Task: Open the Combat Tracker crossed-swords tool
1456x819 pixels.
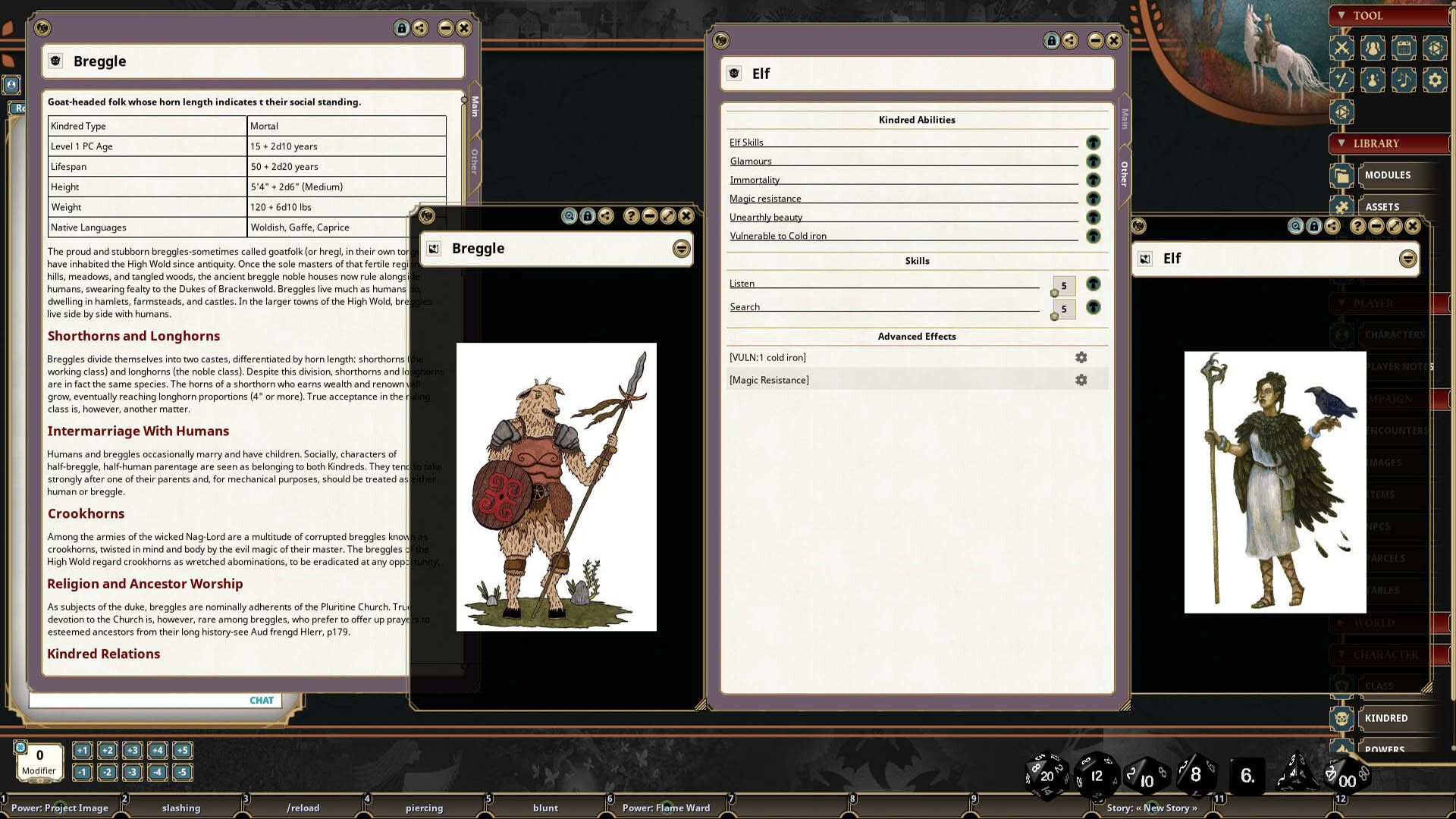Action: click(1341, 48)
